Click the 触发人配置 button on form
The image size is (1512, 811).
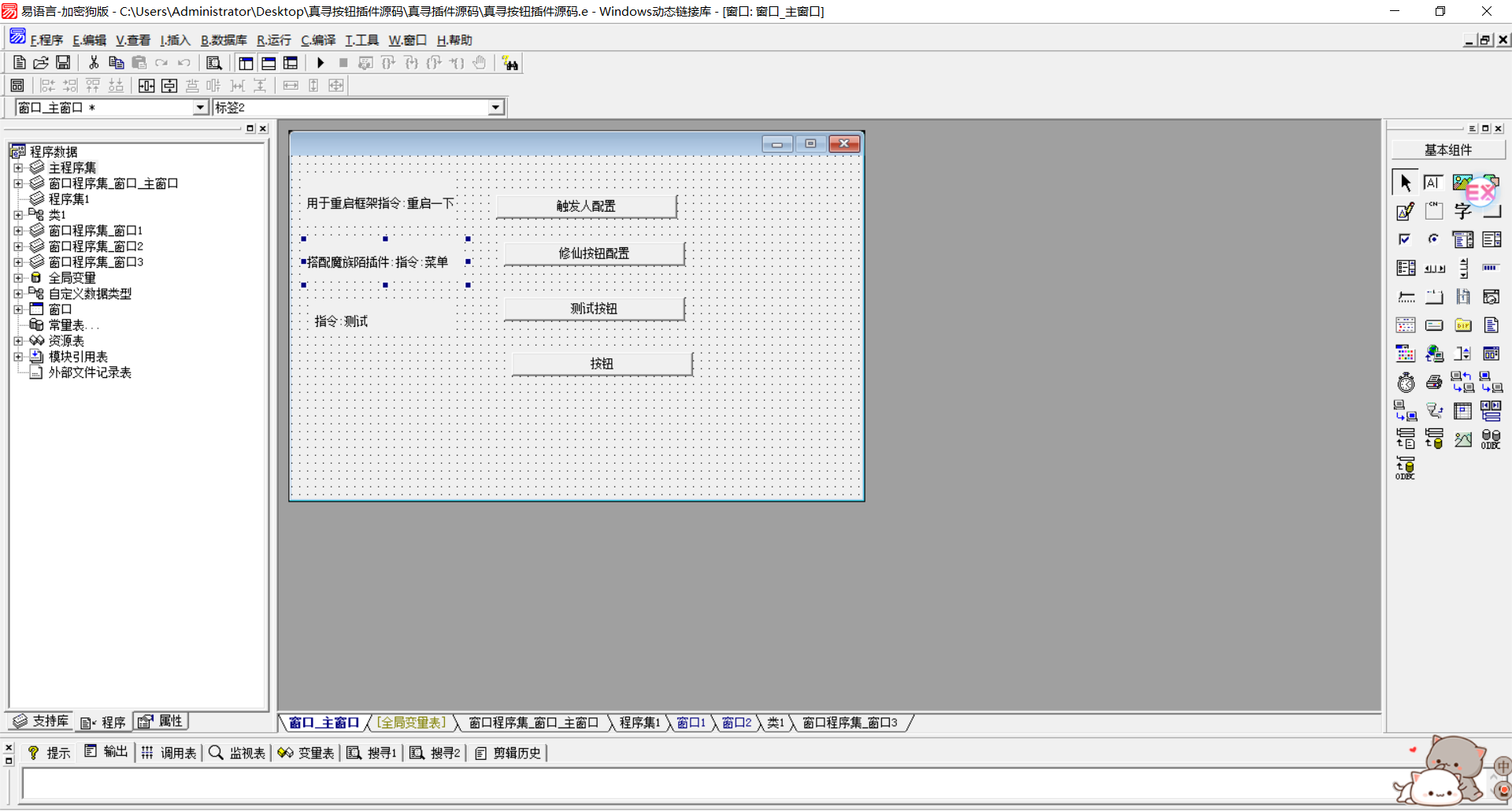(586, 206)
